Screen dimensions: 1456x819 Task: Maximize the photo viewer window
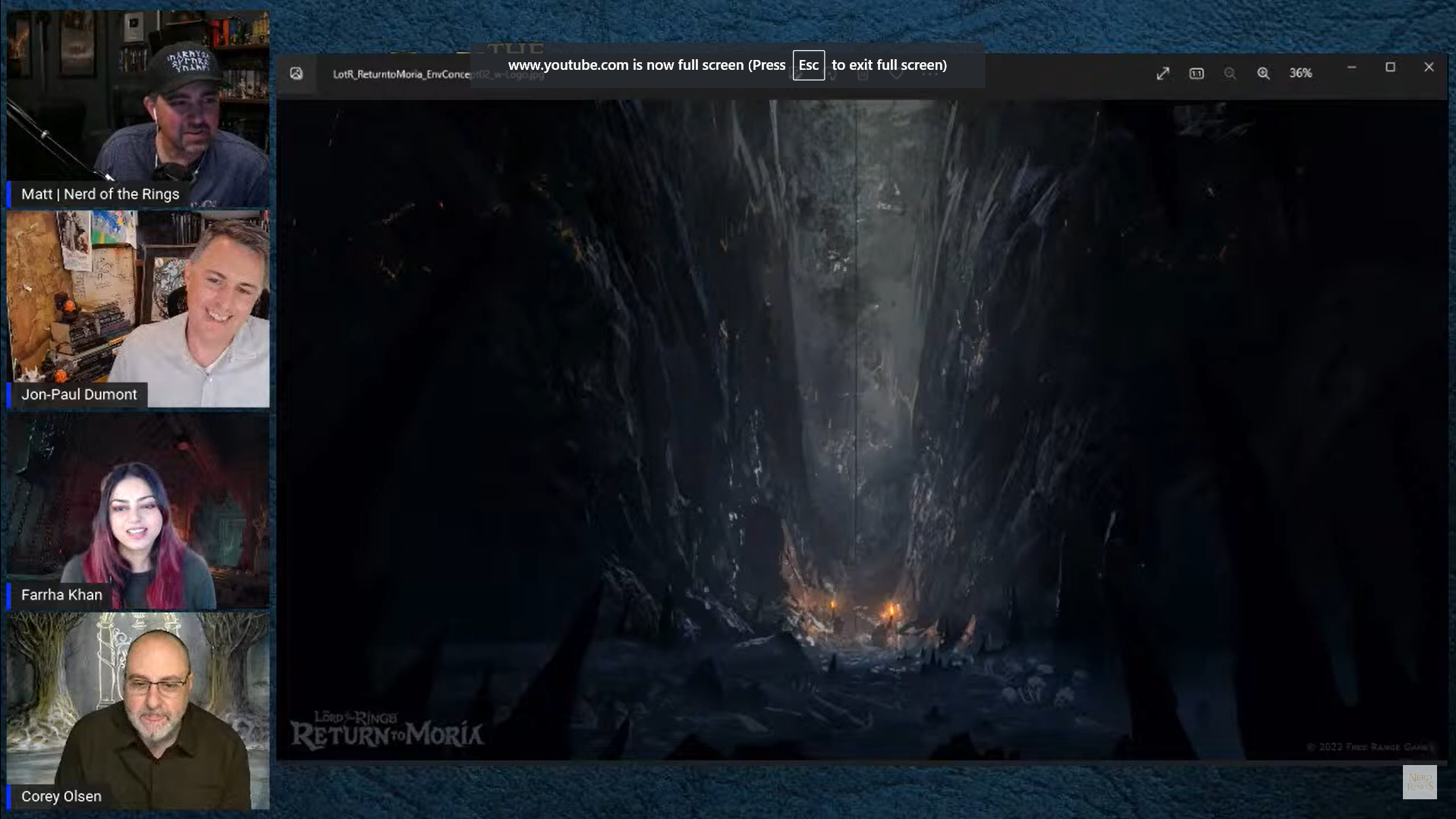(x=1390, y=67)
